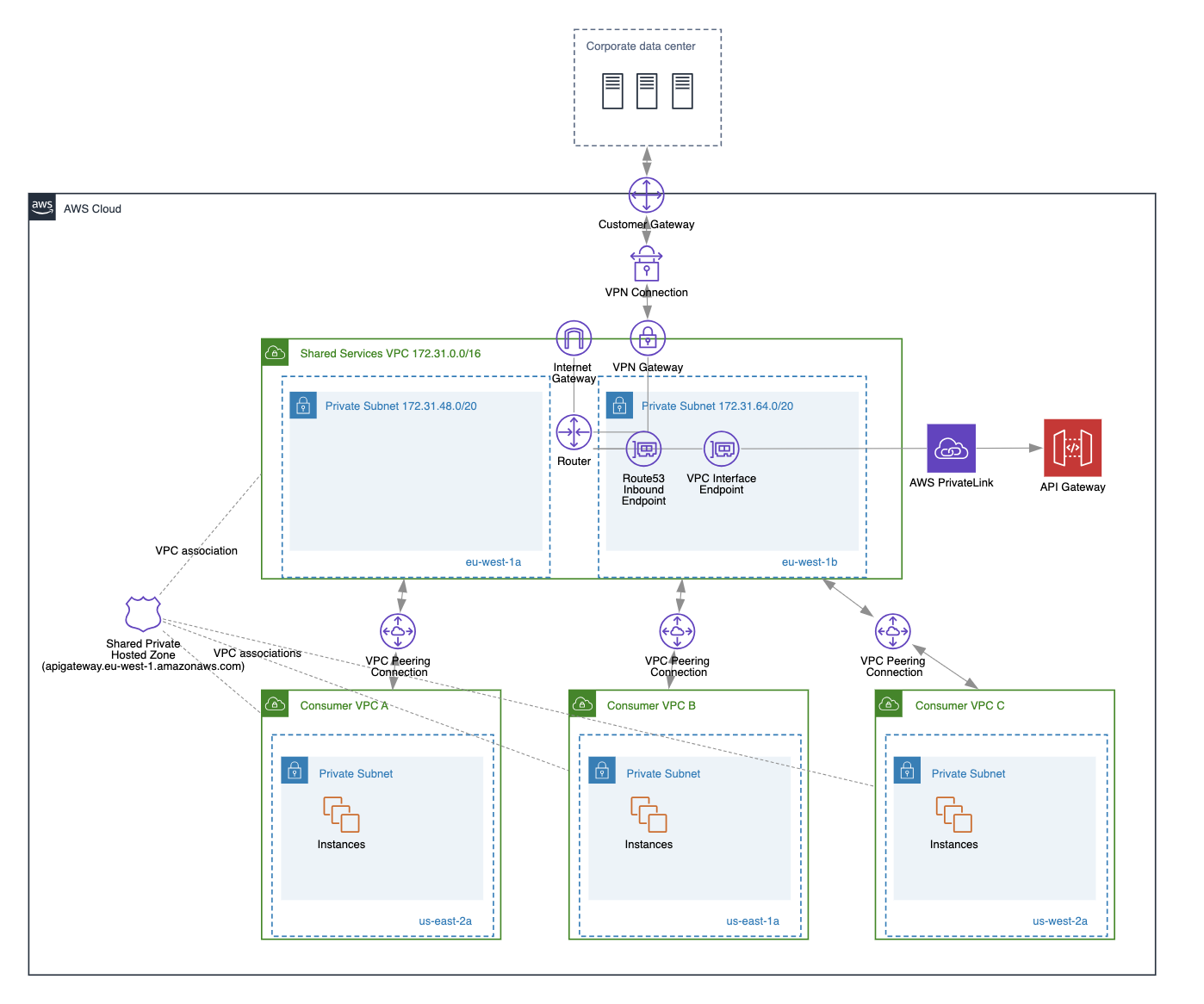Click the 'Instances' label in Consumer VPC C
This screenshot has height=1004, width=1204.
pos(953,844)
